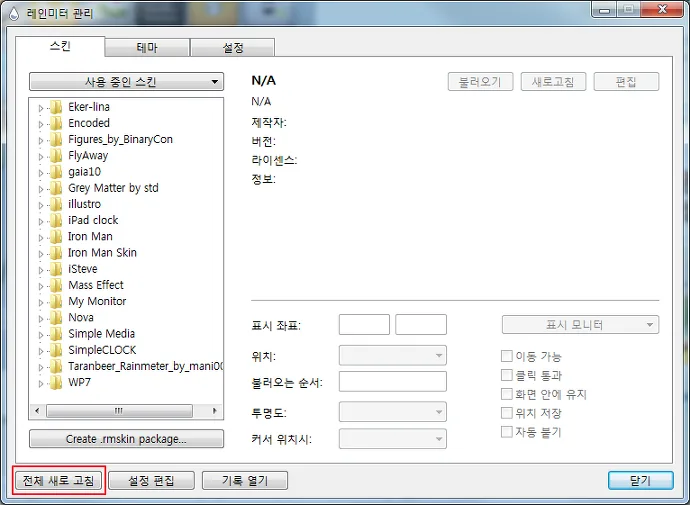This screenshot has height=505, width=690.
Task: Switch to the 설정 tab
Action: click(x=233, y=48)
